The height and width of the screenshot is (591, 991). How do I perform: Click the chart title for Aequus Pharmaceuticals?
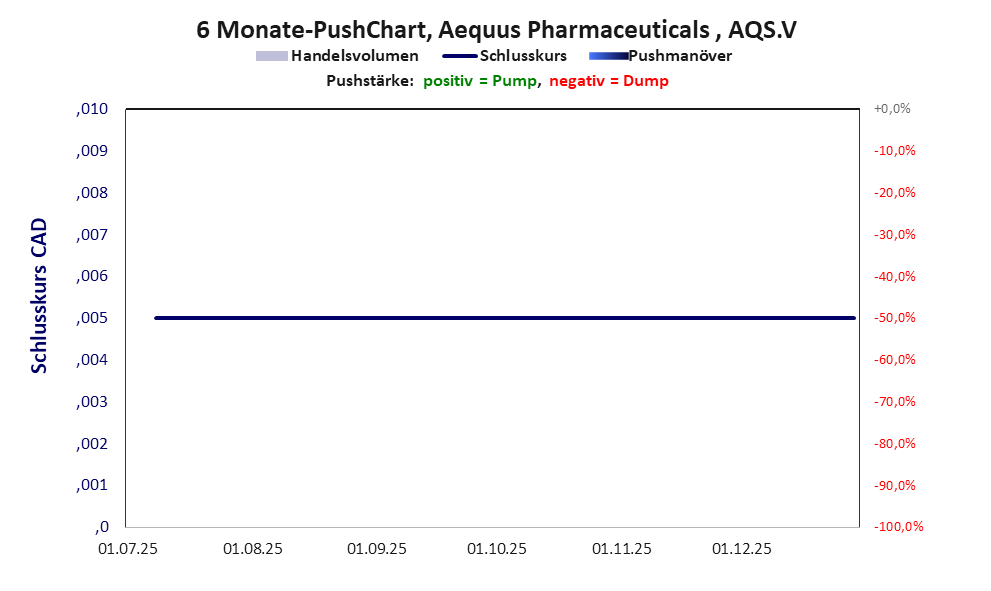[x=496, y=29]
